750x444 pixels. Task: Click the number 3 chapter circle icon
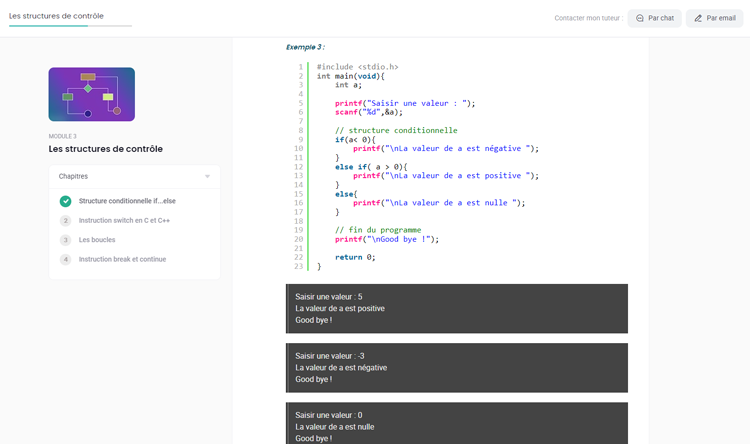click(66, 240)
